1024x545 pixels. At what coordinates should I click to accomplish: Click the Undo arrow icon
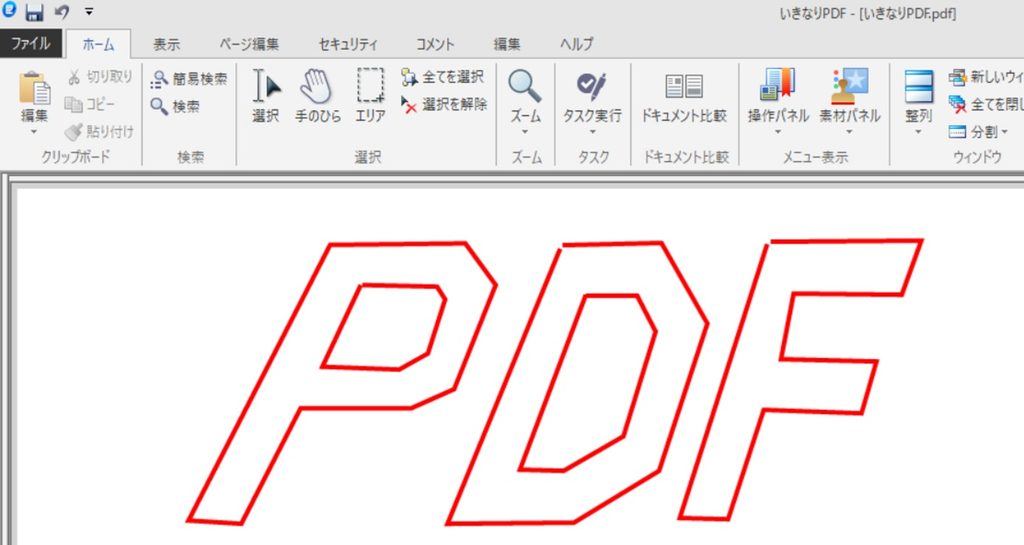point(62,12)
